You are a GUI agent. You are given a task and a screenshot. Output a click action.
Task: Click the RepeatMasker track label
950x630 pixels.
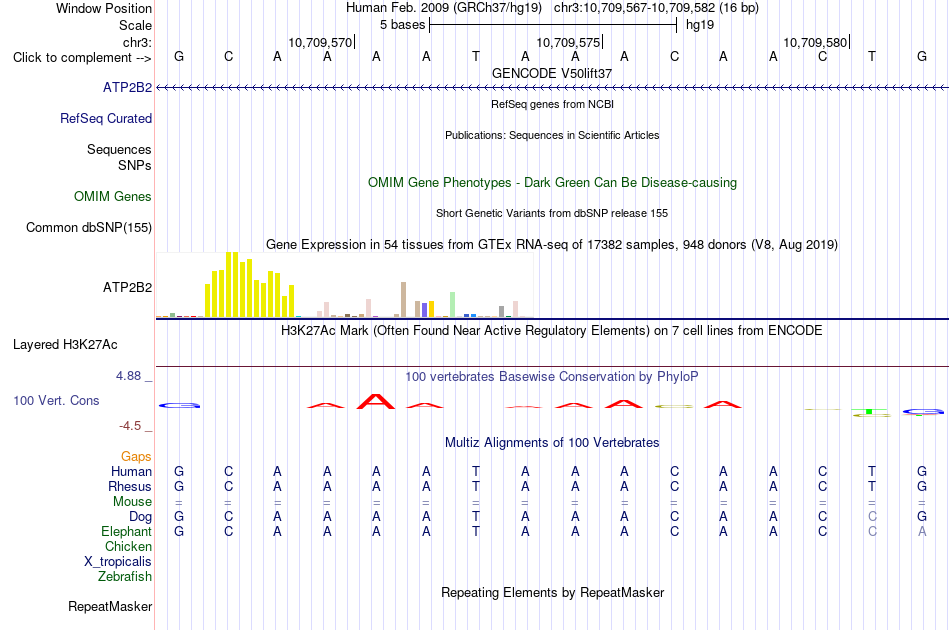coord(110,606)
